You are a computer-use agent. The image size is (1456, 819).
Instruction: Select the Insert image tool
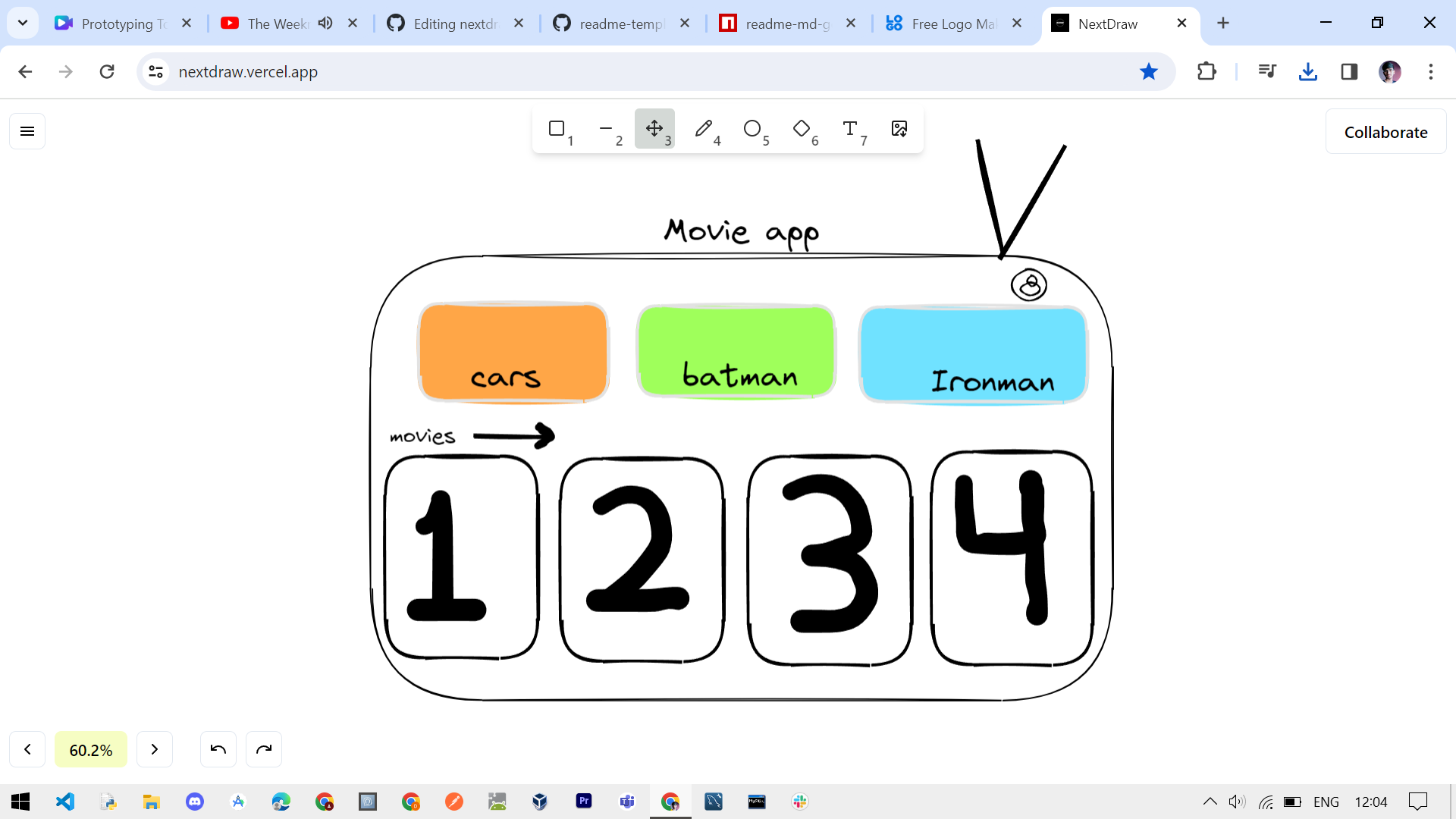point(899,129)
